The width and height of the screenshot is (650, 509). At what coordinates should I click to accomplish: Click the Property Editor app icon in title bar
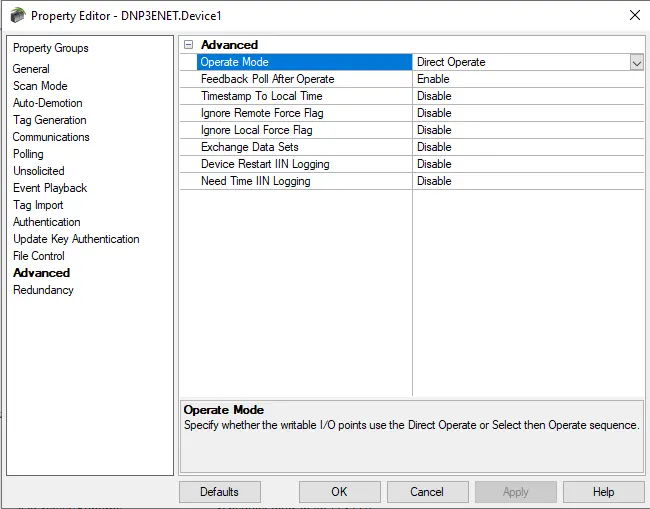click(18, 16)
